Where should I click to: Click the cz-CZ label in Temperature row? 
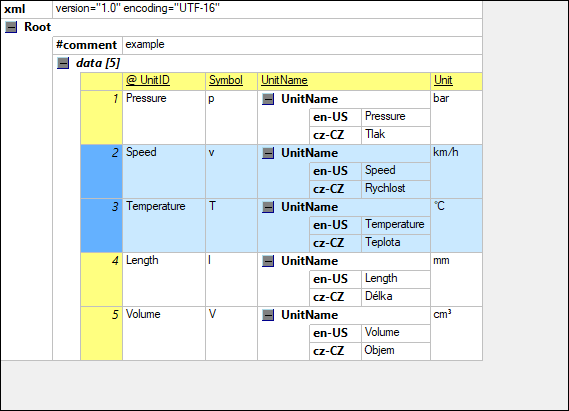[x=335, y=243]
